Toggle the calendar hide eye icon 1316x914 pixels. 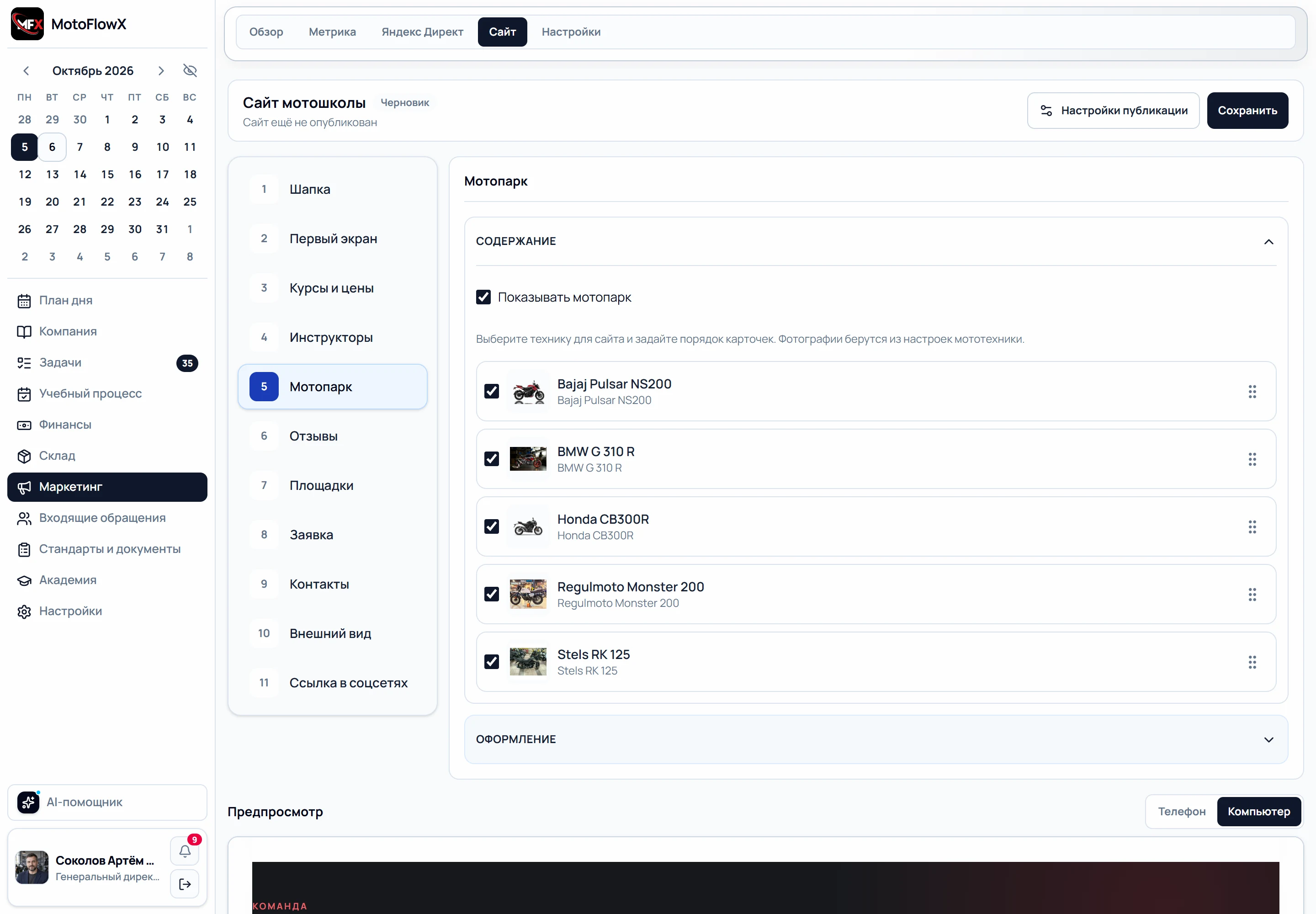(190, 70)
